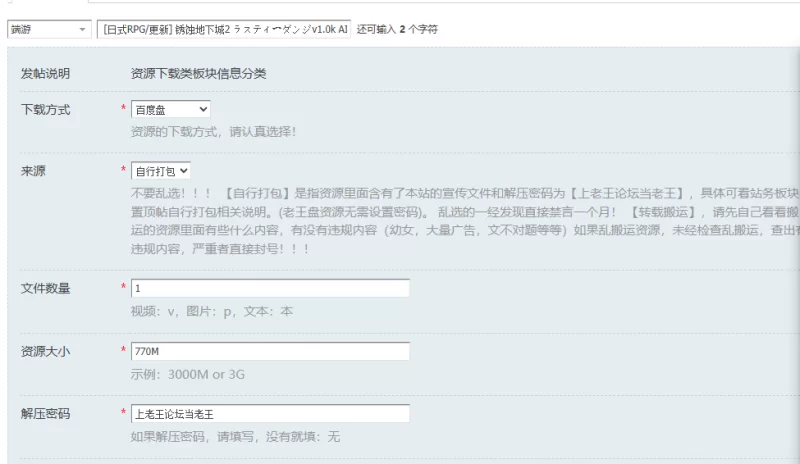Expand the 百度盘 download method dropdown

coord(170,109)
